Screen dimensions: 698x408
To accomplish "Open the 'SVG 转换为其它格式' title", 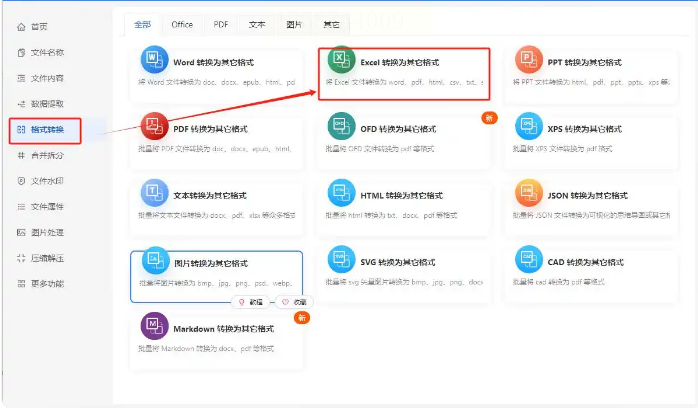I will (398, 262).
